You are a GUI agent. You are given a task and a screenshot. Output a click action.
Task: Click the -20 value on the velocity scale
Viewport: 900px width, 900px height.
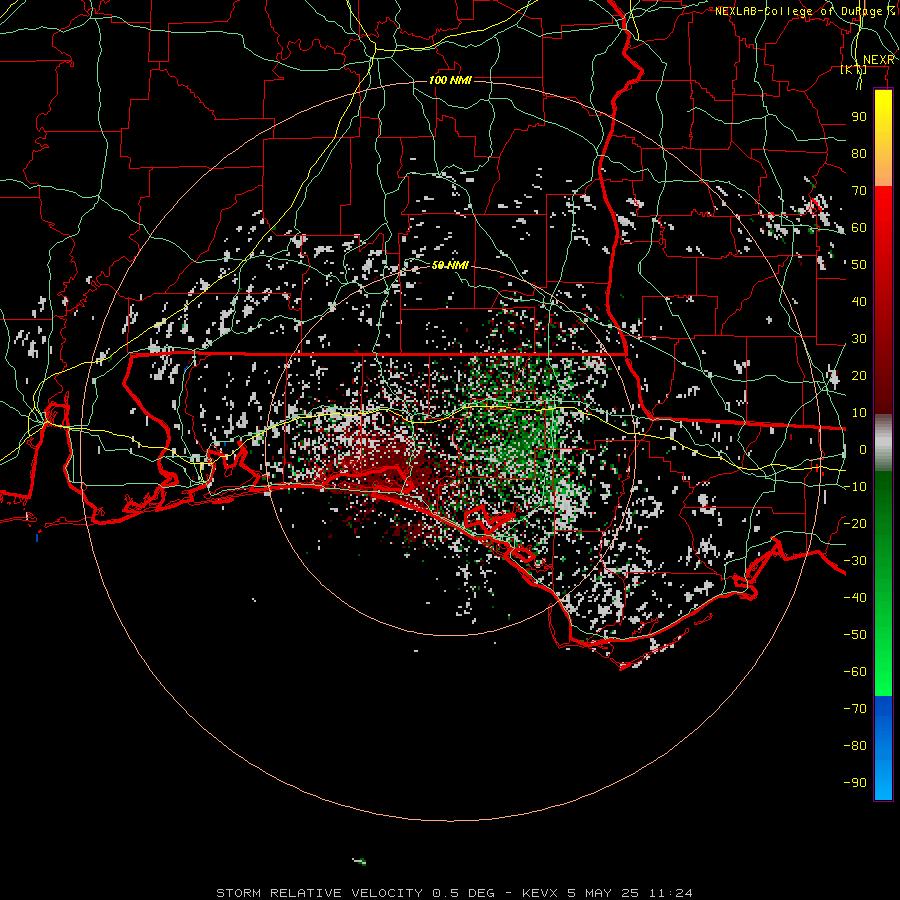pyautogui.click(x=855, y=523)
